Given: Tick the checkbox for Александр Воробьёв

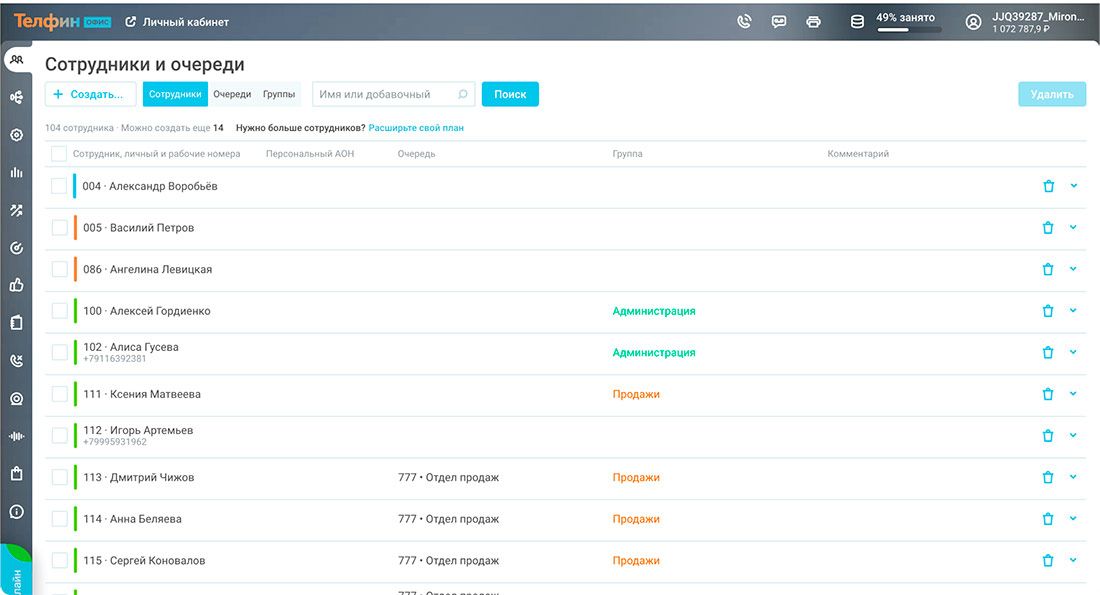Looking at the screenshot, I should (59, 186).
